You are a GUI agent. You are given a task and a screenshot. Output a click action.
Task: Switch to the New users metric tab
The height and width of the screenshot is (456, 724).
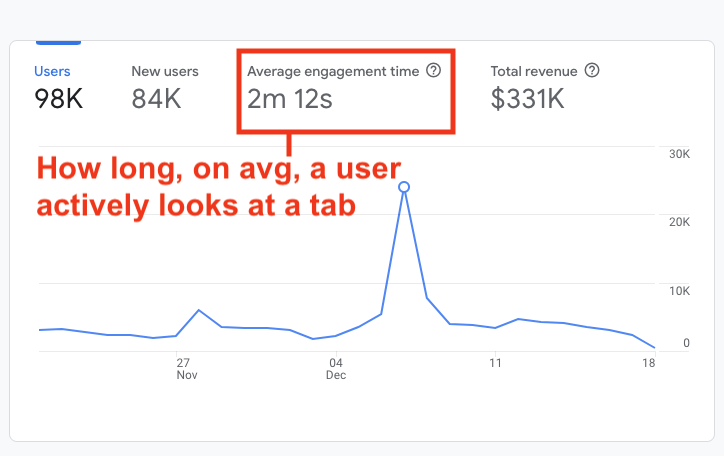point(165,71)
